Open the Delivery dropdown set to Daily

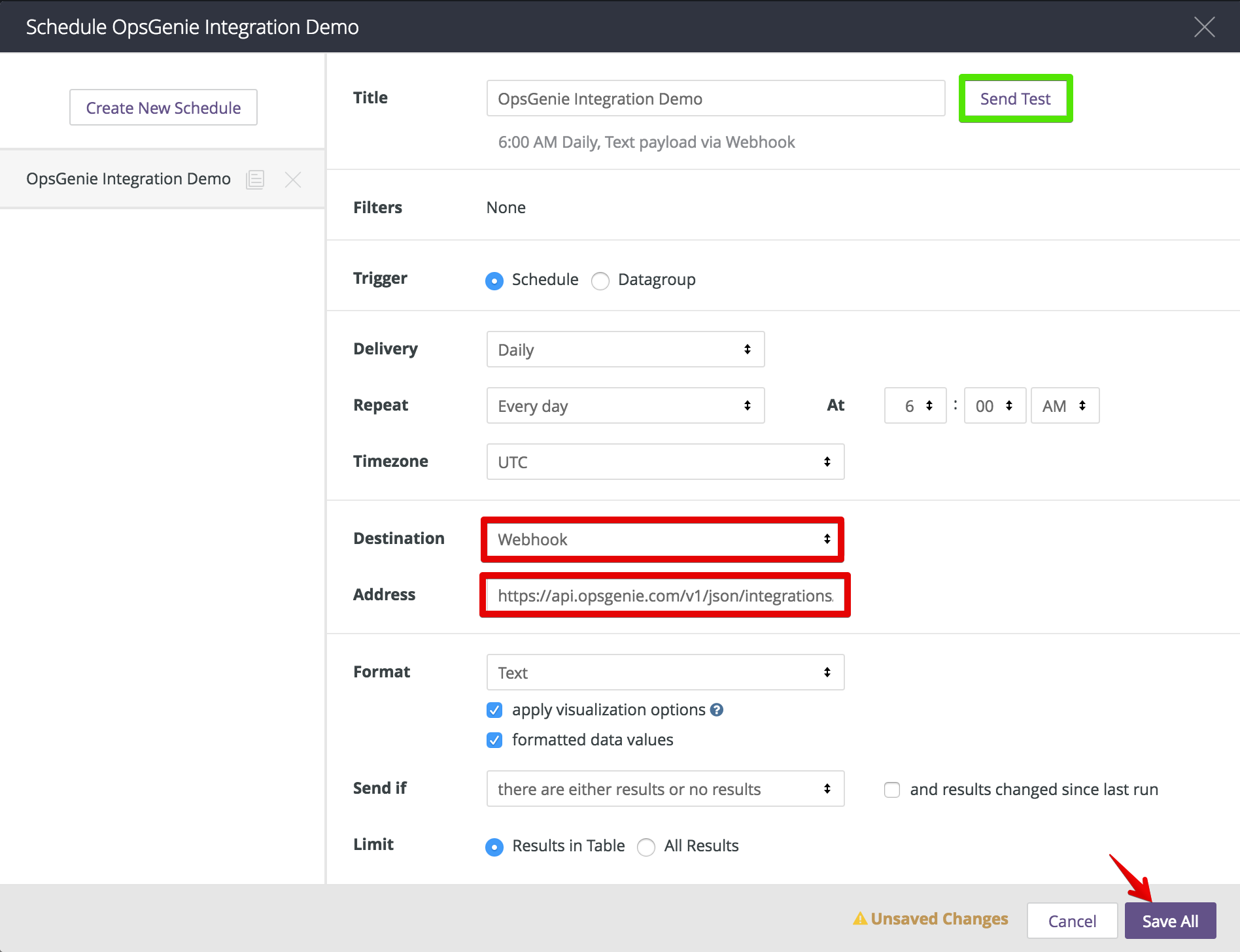626,349
